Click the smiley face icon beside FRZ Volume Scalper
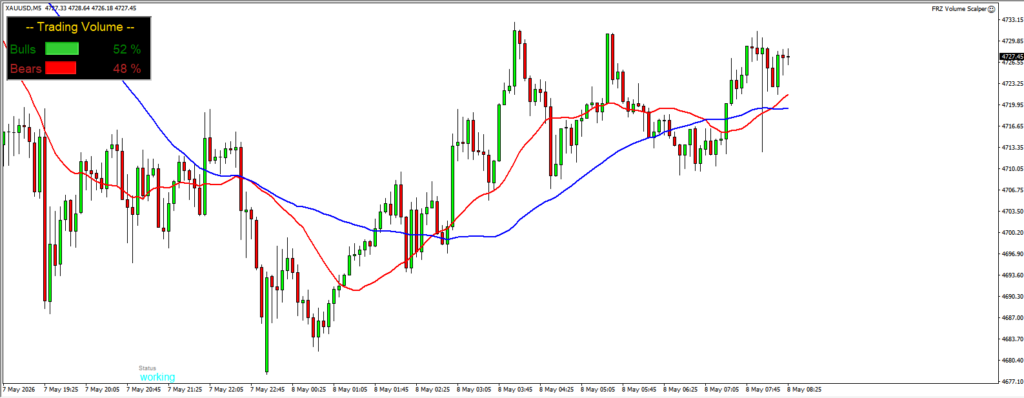Screen dimensions: 1024x398 click(991, 8)
